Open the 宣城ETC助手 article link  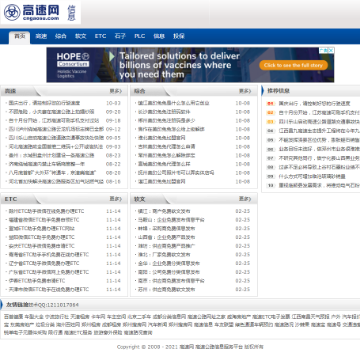click(41, 229)
